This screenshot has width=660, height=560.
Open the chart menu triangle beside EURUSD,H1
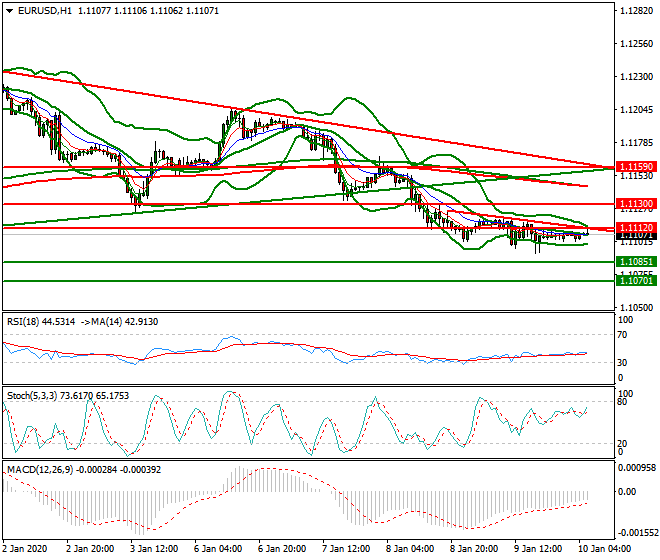[9, 11]
